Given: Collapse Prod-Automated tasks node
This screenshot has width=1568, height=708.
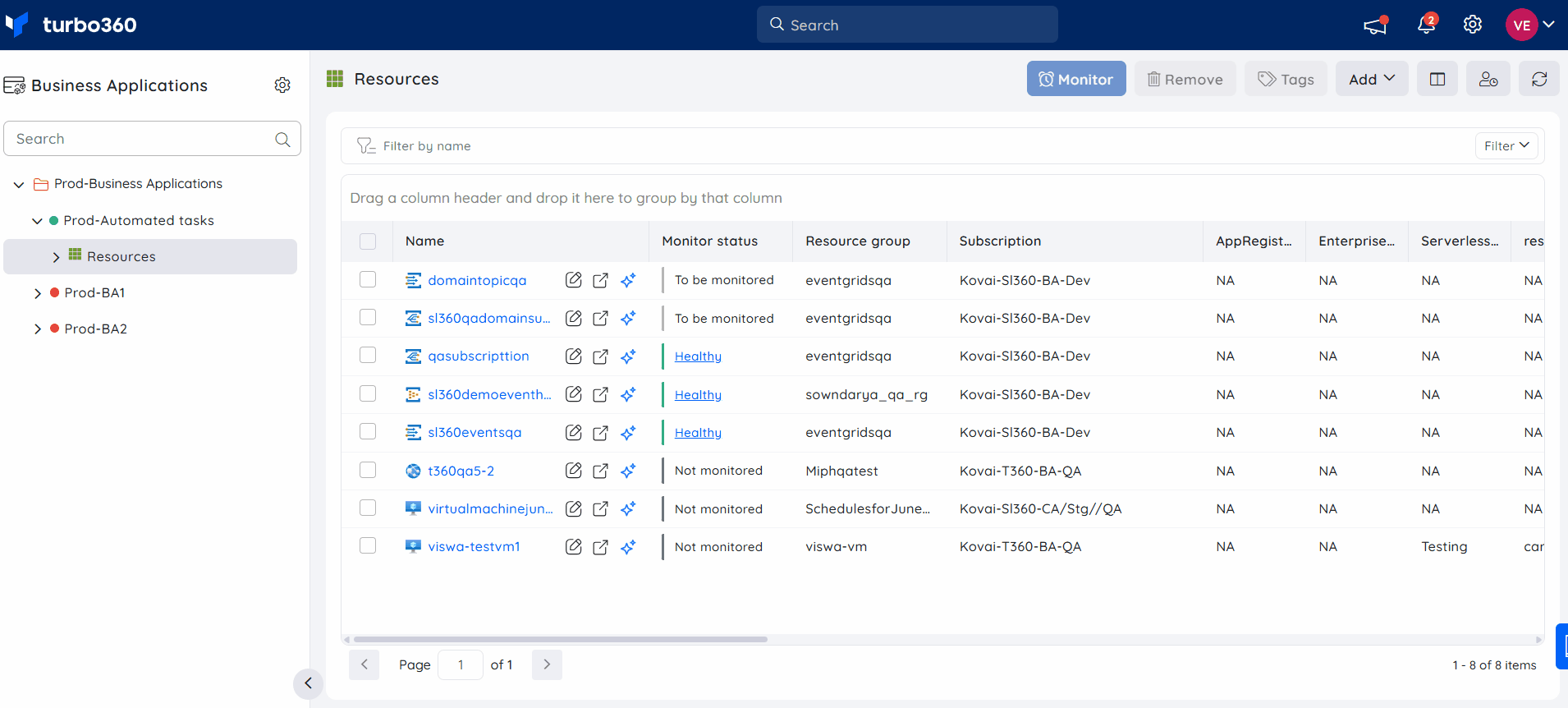Looking at the screenshot, I should coord(37,221).
